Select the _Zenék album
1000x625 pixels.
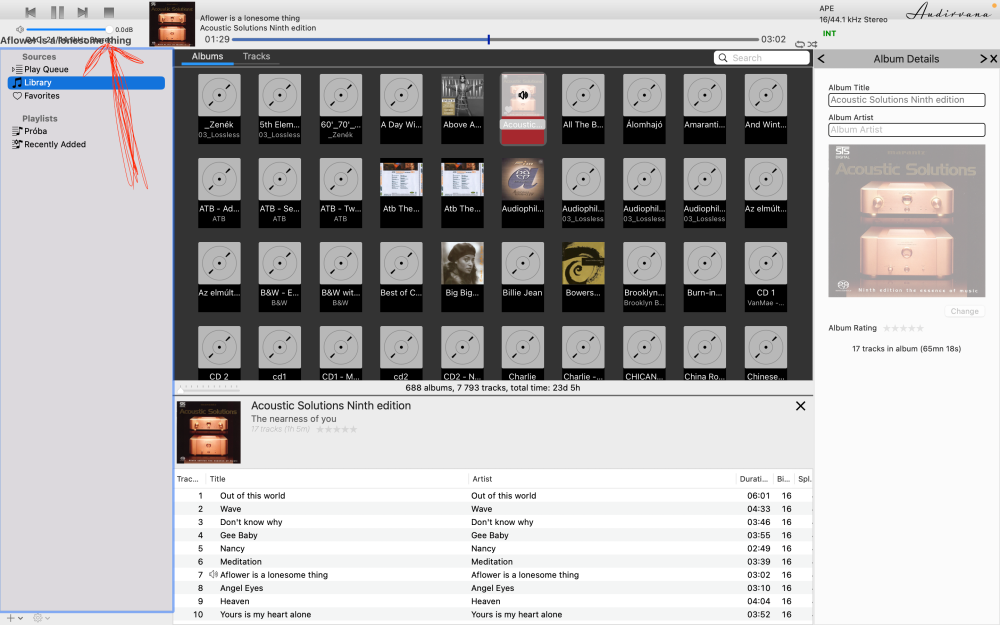click(219, 108)
